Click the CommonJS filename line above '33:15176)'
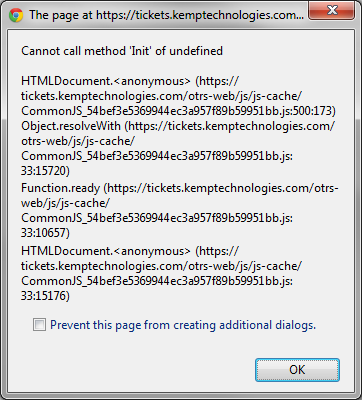Viewport: 362px width, 400px height. tap(157, 281)
